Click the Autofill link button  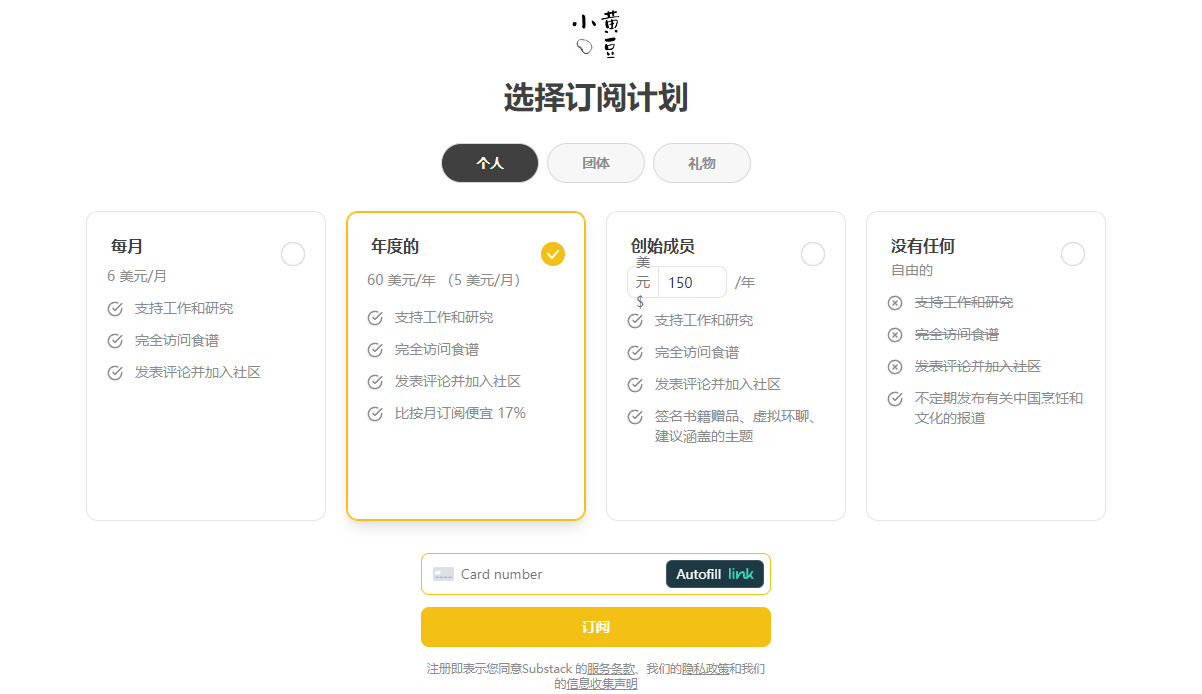tap(715, 574)
